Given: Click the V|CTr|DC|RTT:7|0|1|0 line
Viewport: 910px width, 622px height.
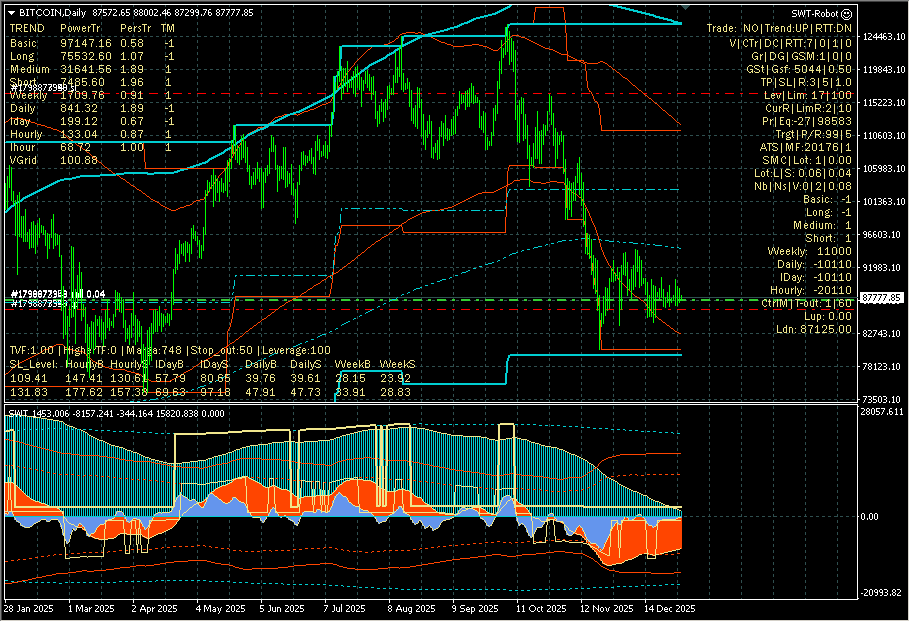Looking at the screenshot, I should [790, 43].
